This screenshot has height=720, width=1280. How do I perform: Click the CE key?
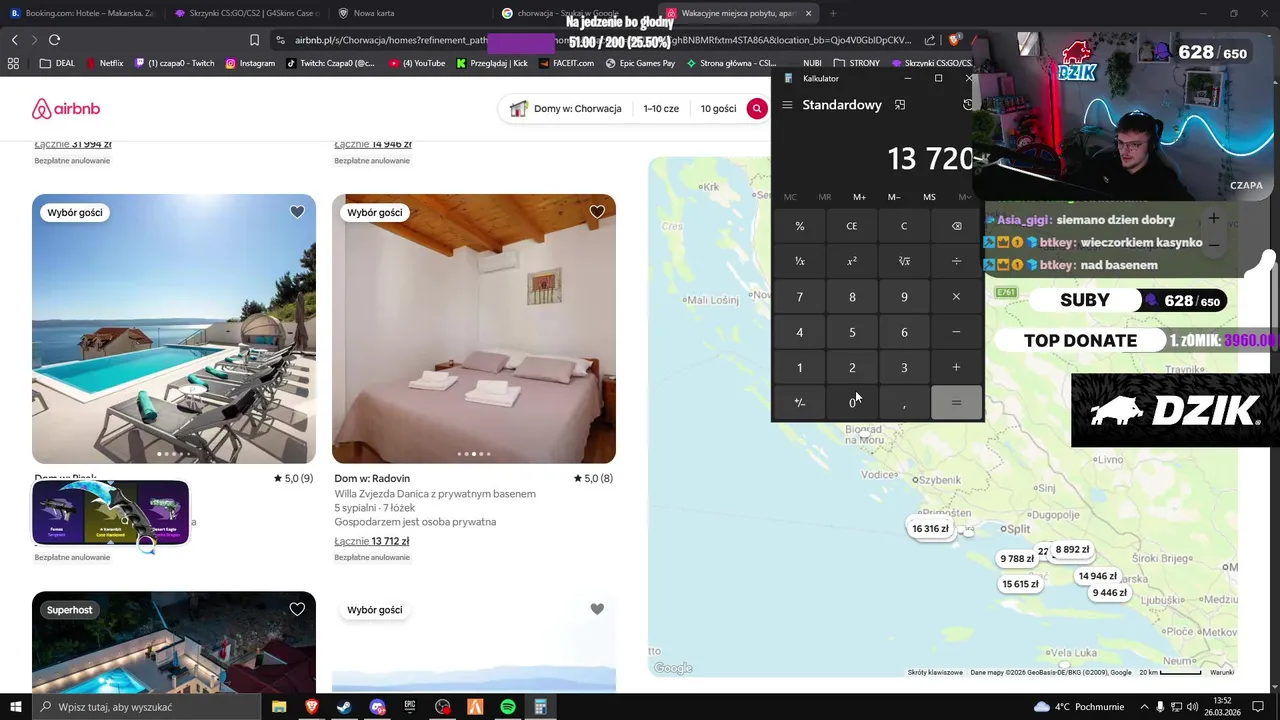point(852,226)
